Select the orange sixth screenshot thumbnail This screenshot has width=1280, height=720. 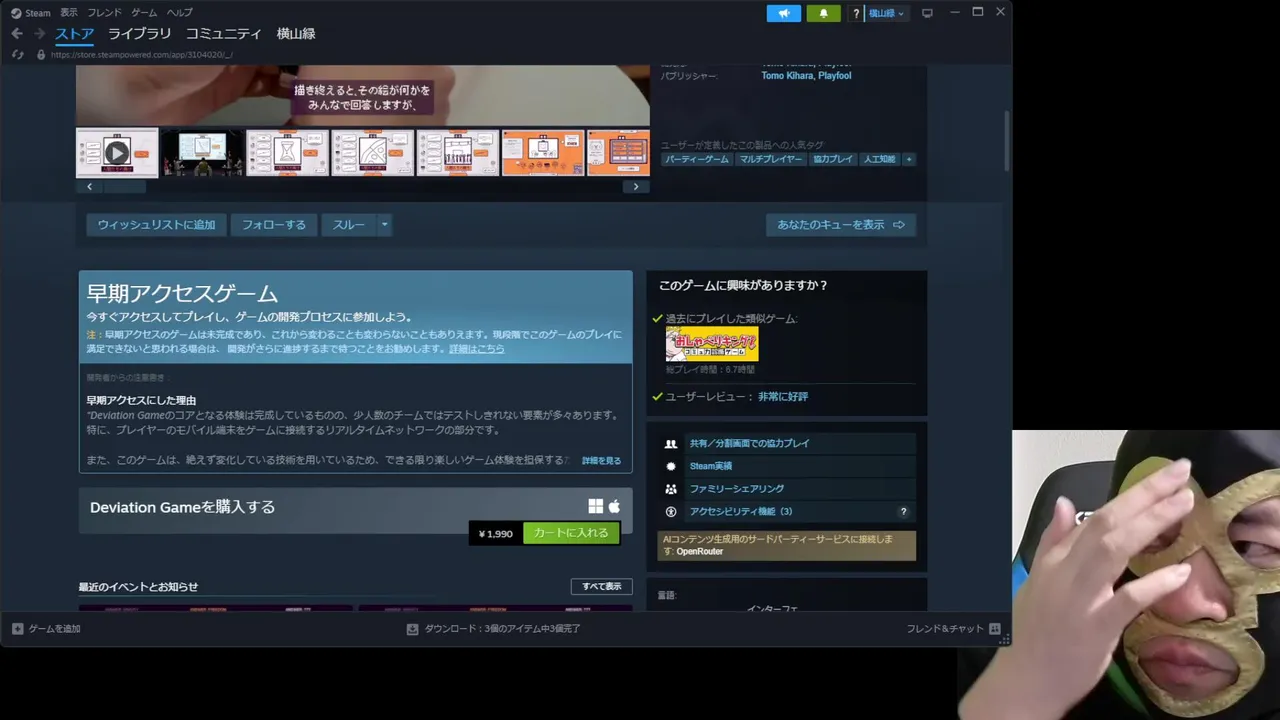543,152
